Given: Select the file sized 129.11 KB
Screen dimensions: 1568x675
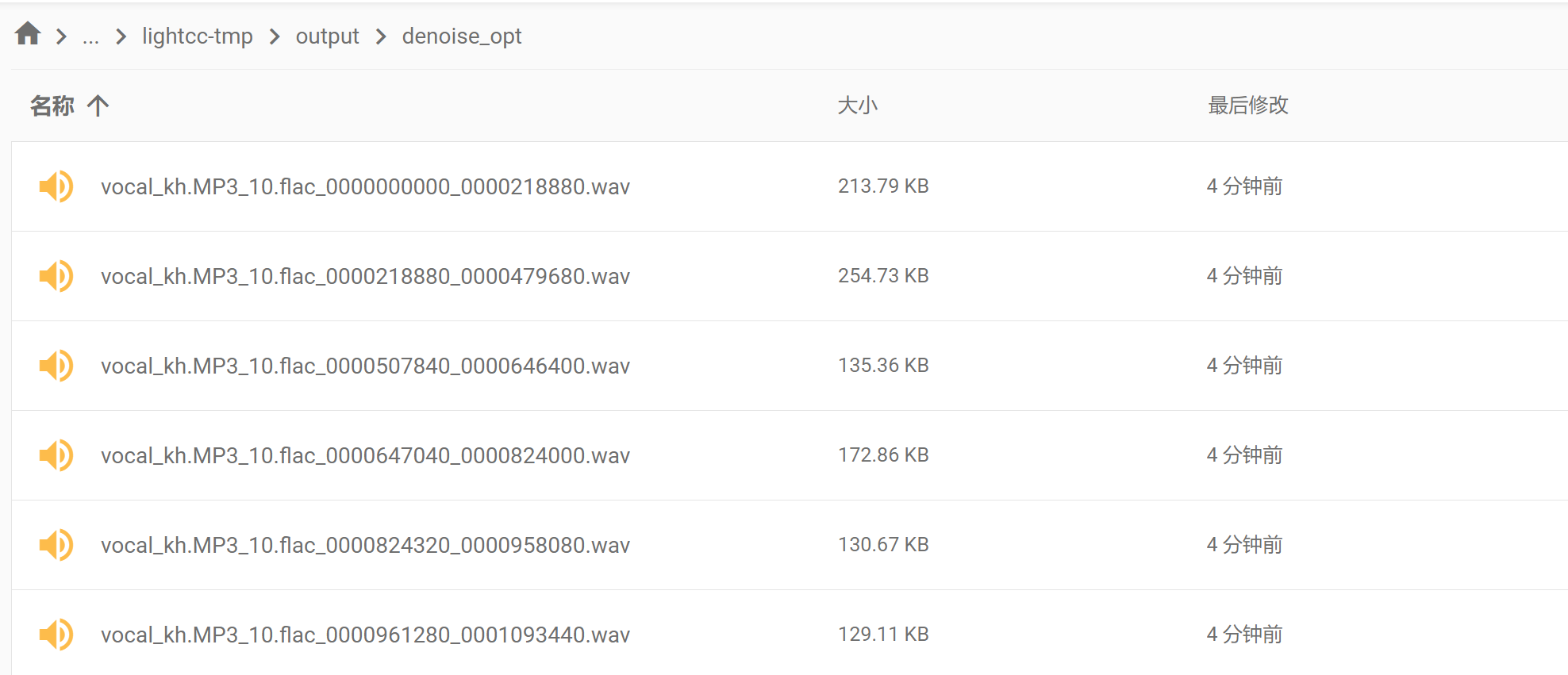Looking at the screenshot, I should [x=789, y=635].
